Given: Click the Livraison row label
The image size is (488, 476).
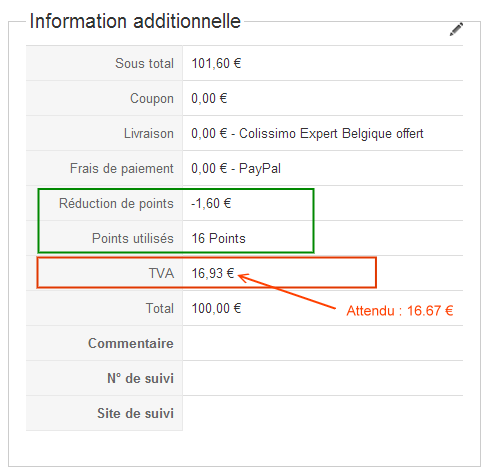Looking at the screenshot, I should [x=149, y=133].
